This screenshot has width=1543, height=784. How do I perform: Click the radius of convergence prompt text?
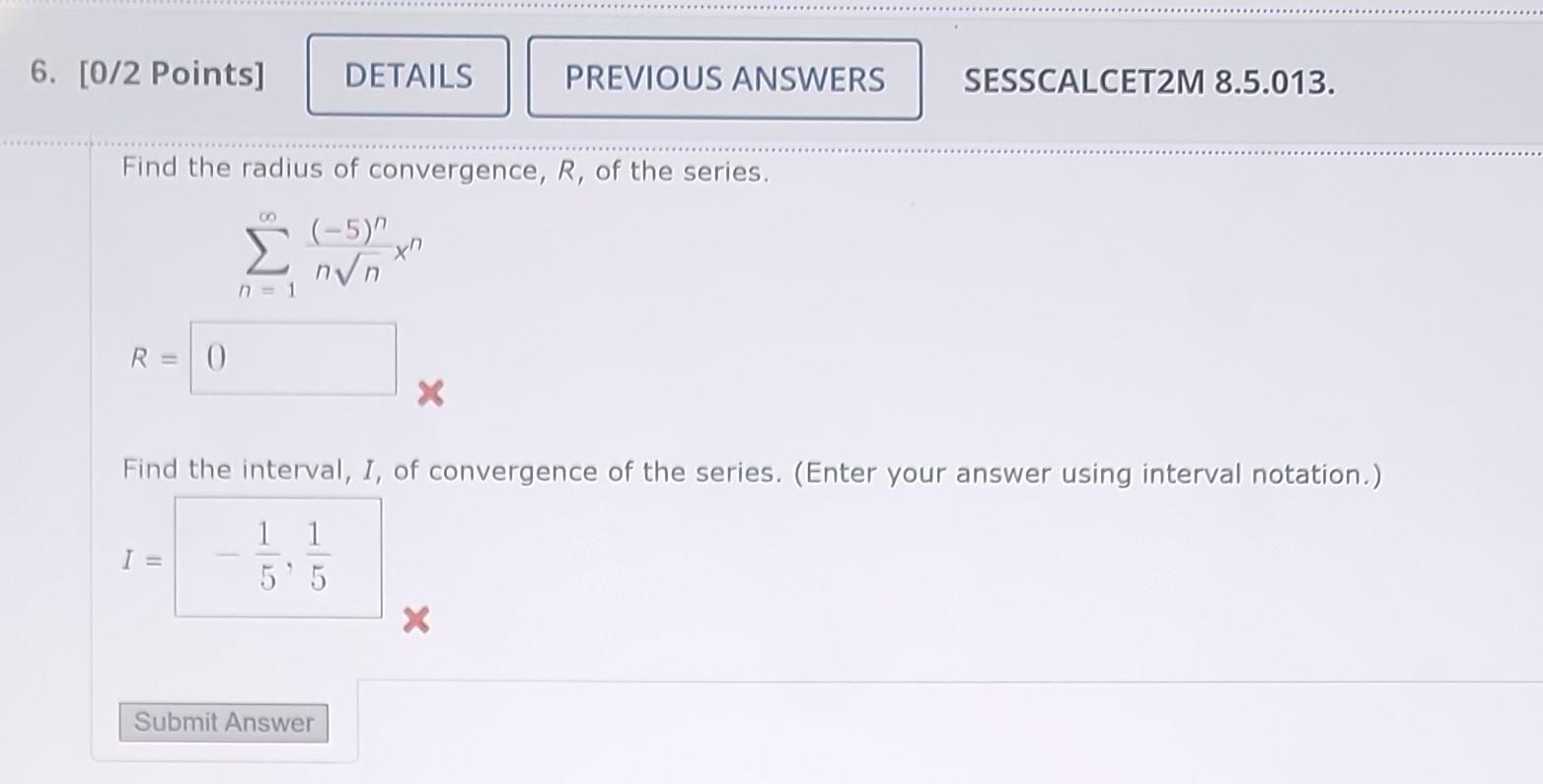point(444,170)
